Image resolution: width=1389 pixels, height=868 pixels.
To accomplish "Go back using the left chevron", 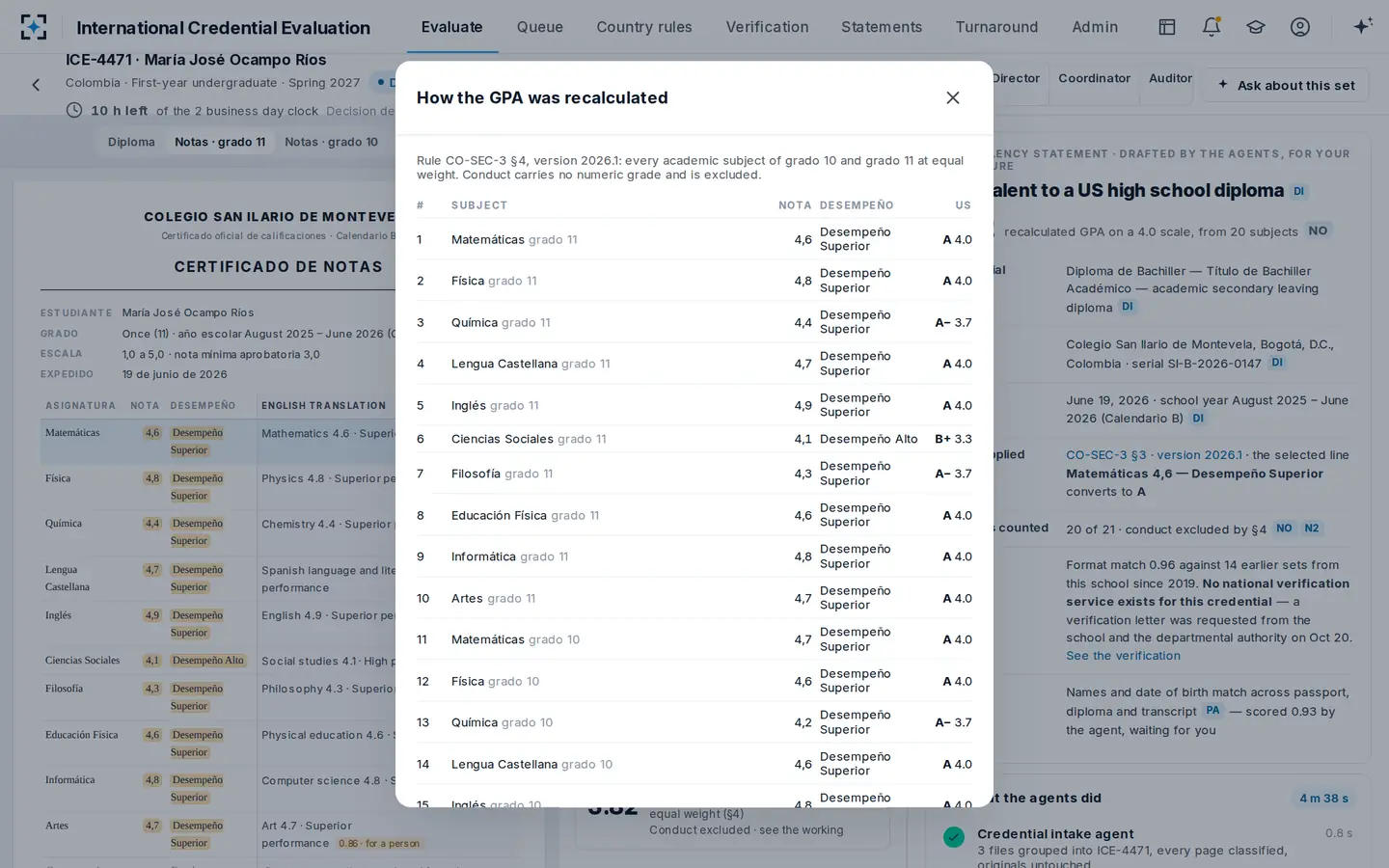I will (x=36, y=85).
